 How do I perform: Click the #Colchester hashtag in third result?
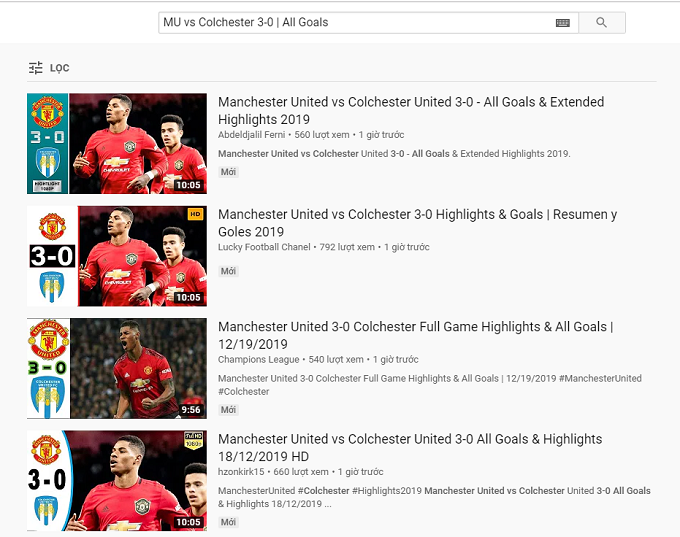(x=244, y=392)
